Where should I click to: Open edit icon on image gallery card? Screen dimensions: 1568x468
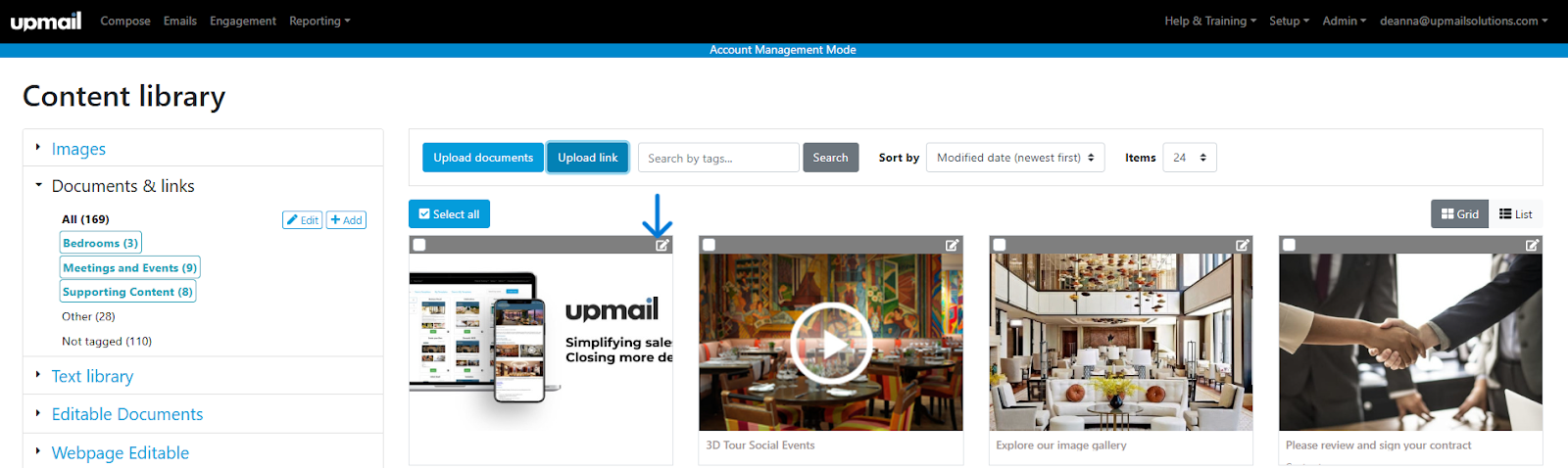pos(1242,245)
